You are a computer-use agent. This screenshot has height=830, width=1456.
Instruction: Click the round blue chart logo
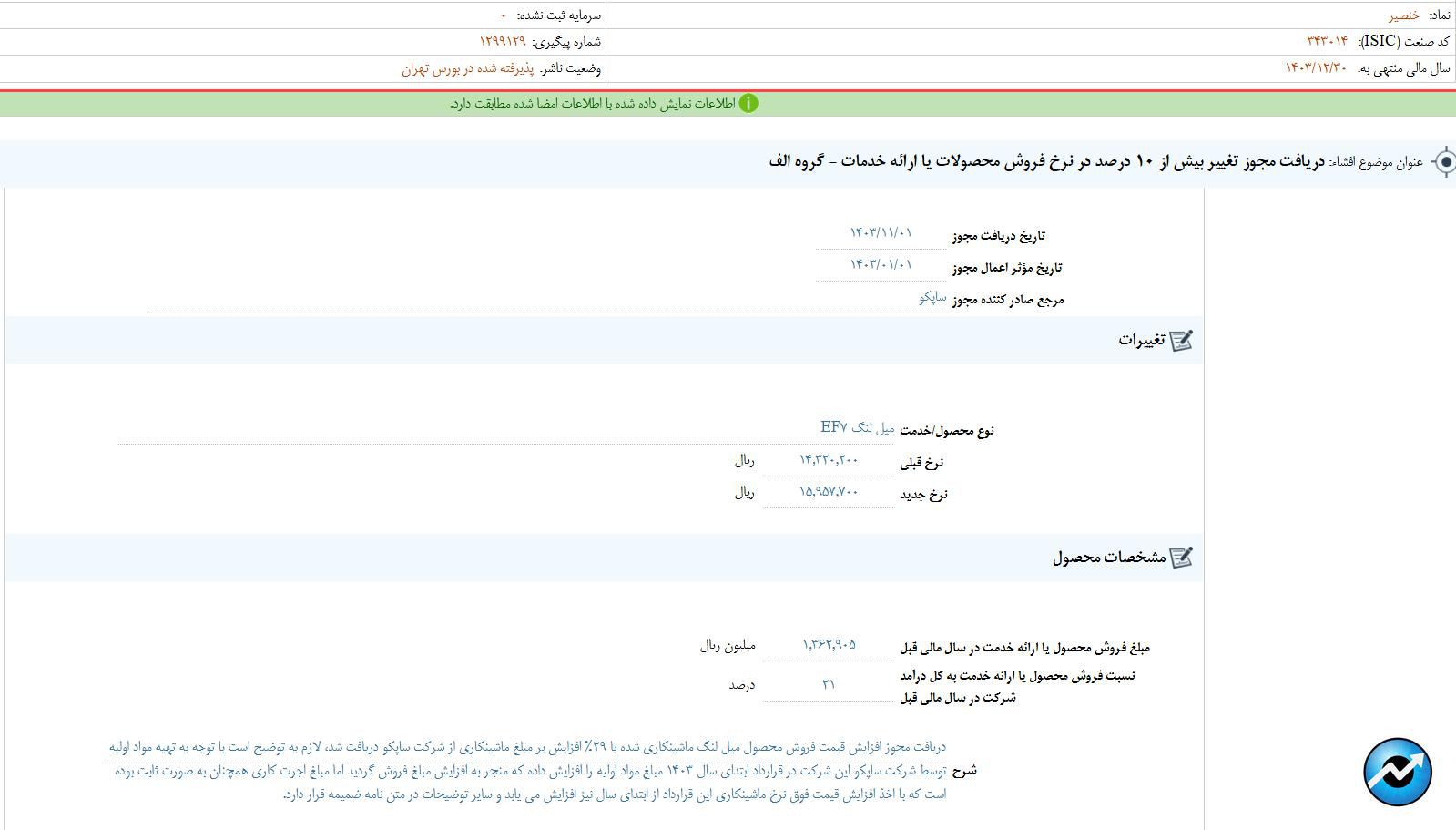pos(1397,773)
